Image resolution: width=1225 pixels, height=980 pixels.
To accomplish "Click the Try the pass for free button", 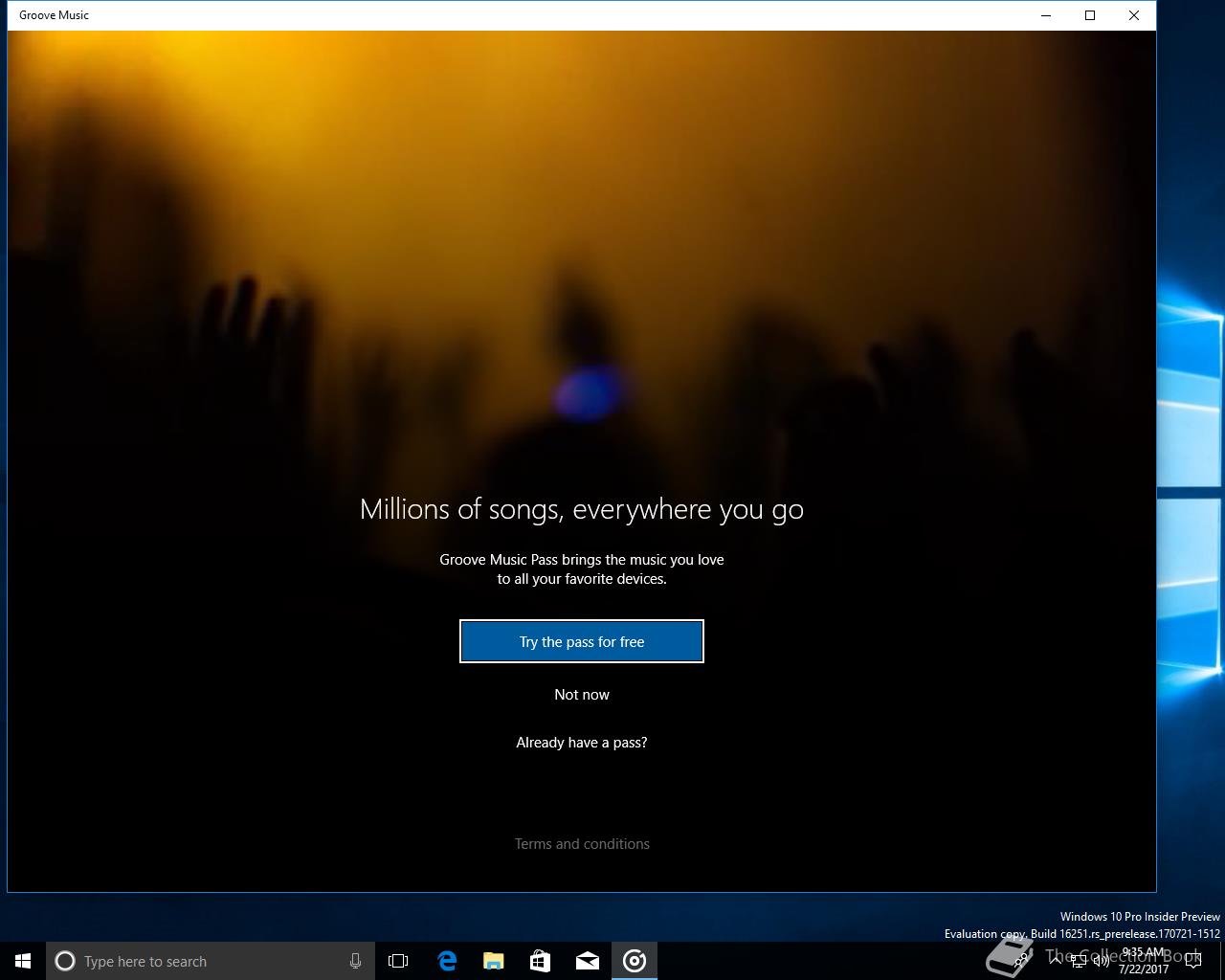I will pos(582,641).
